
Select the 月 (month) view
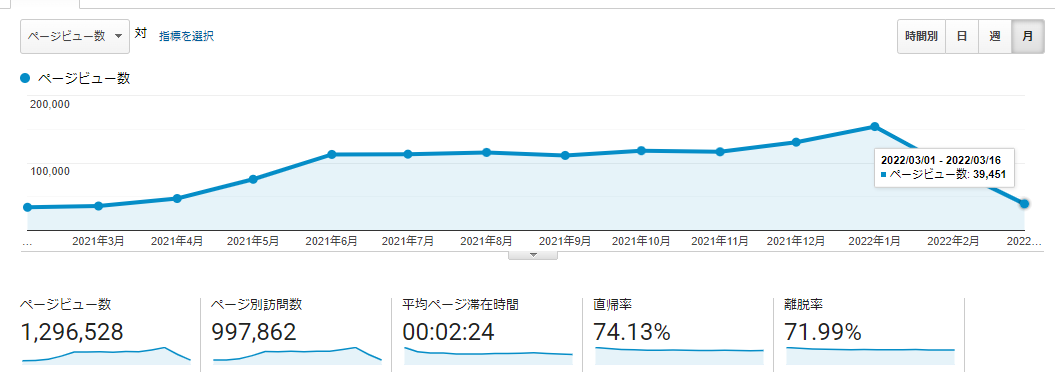point(1028,36)
